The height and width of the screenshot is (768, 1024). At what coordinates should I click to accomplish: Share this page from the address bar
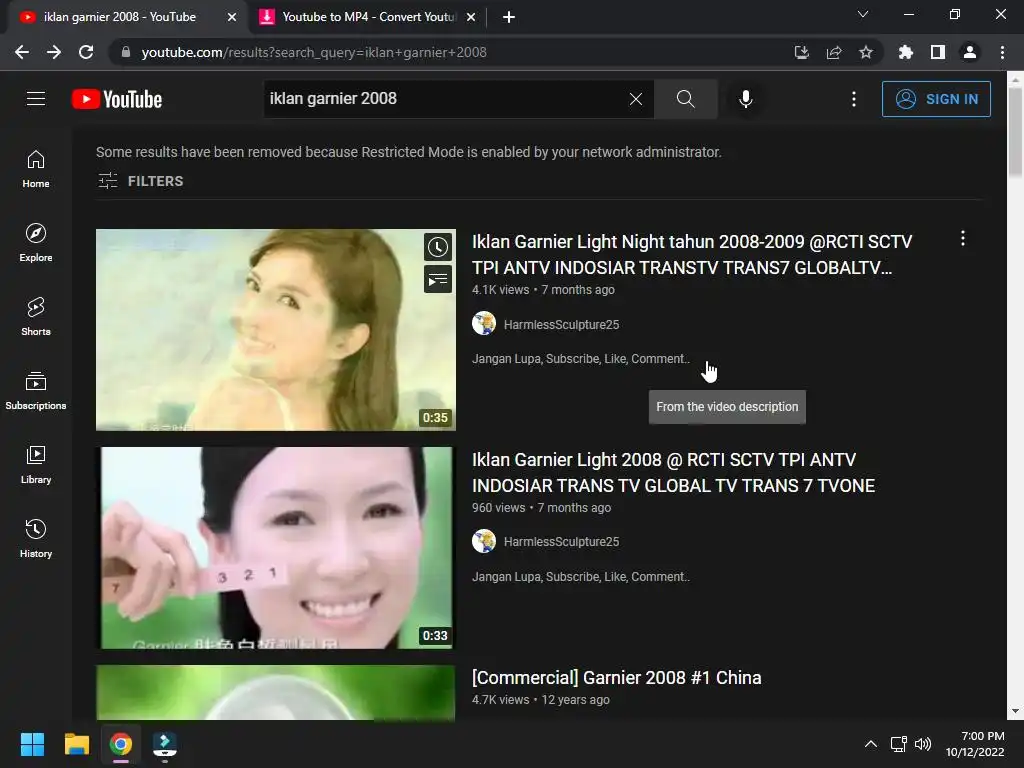tap(834, 52)
